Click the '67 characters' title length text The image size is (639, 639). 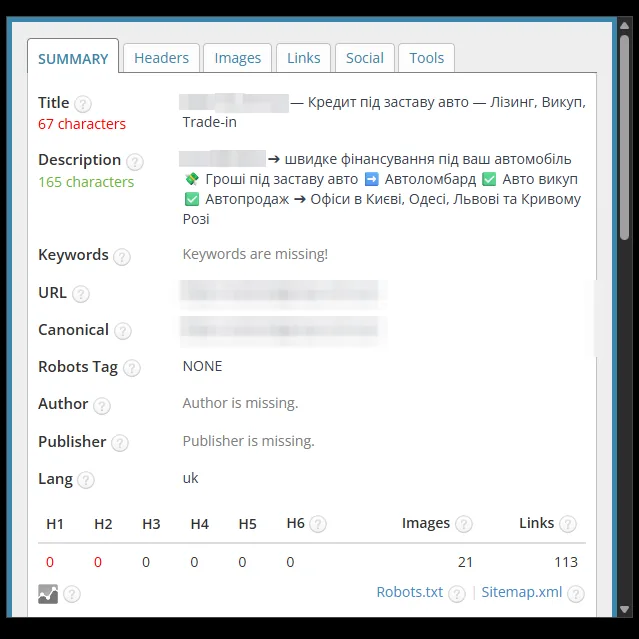click(82, 124)
